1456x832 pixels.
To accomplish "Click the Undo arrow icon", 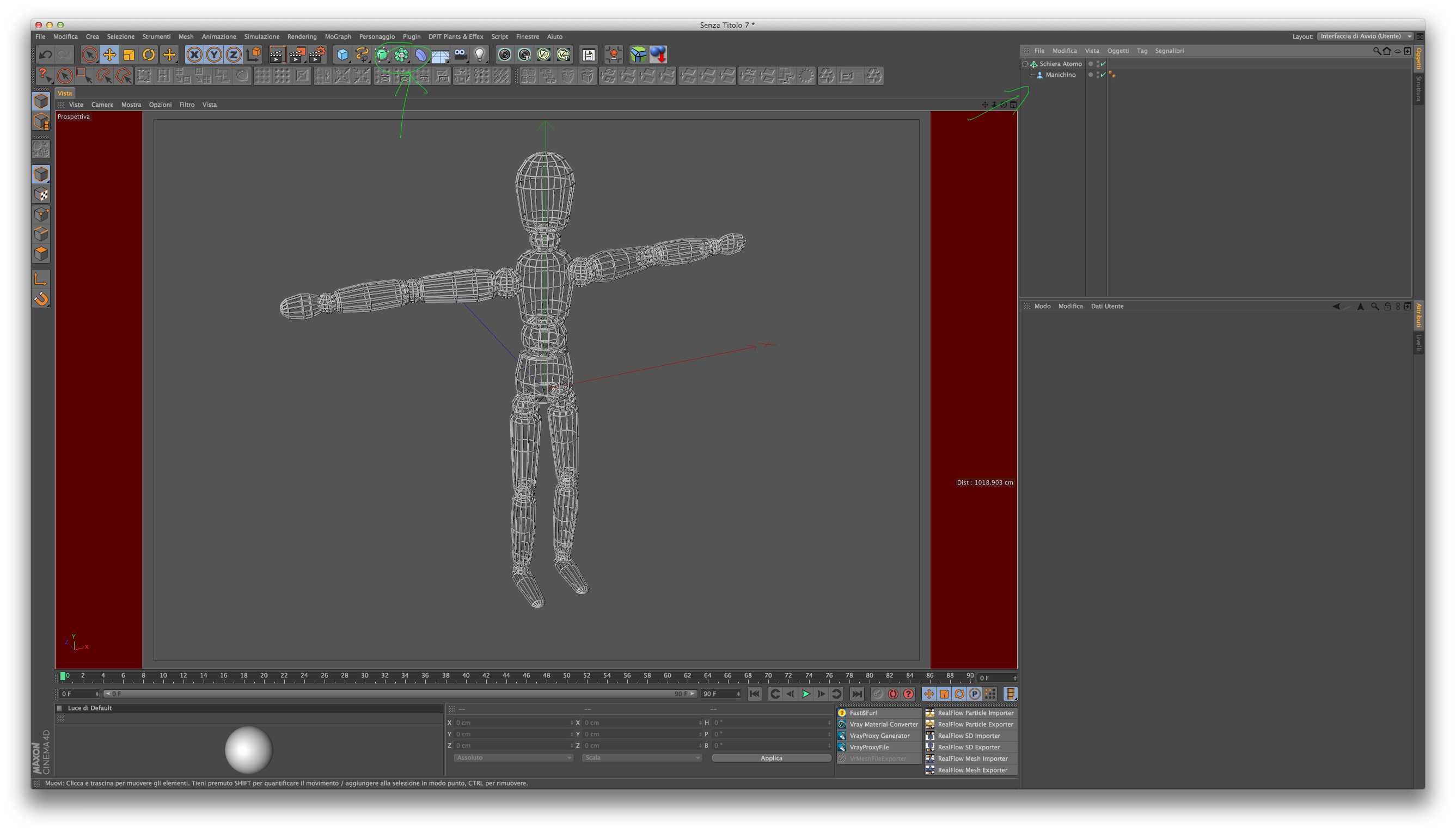I will [45, 55].
